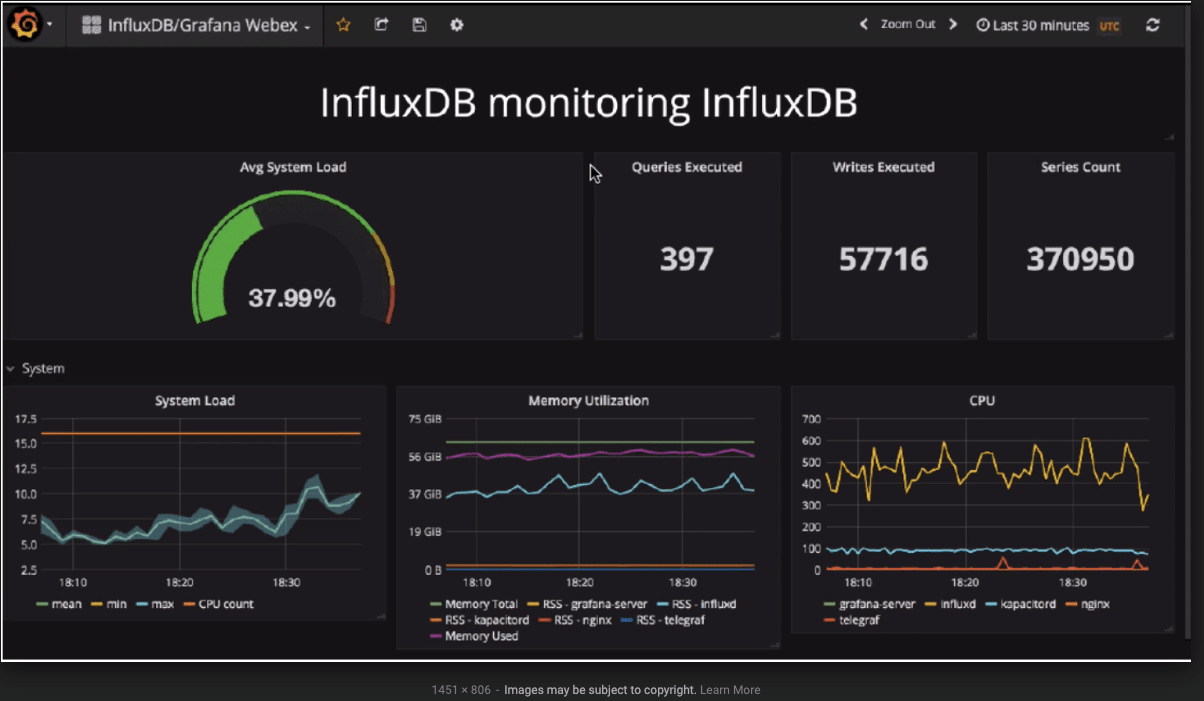Open the Avg System Load panel title menu

pos(292,167)
